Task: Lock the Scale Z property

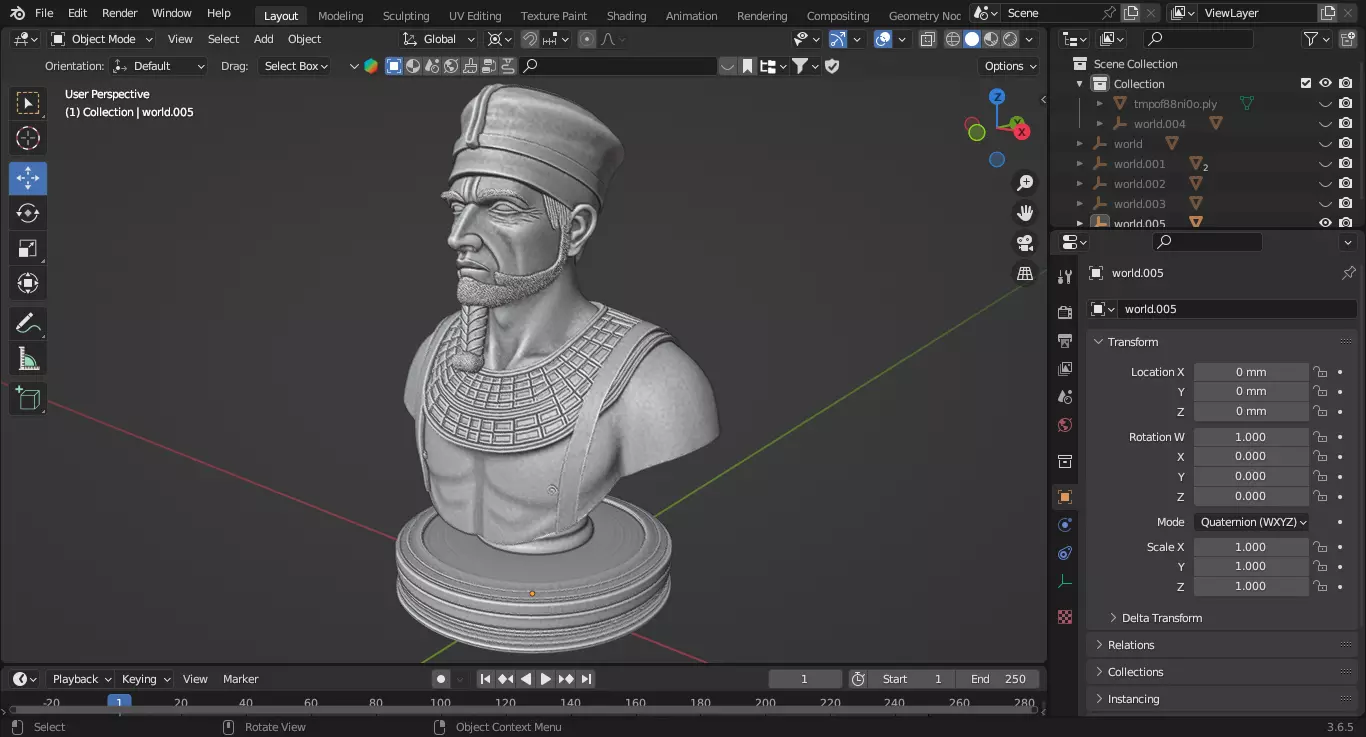Action: (1320, 586)
